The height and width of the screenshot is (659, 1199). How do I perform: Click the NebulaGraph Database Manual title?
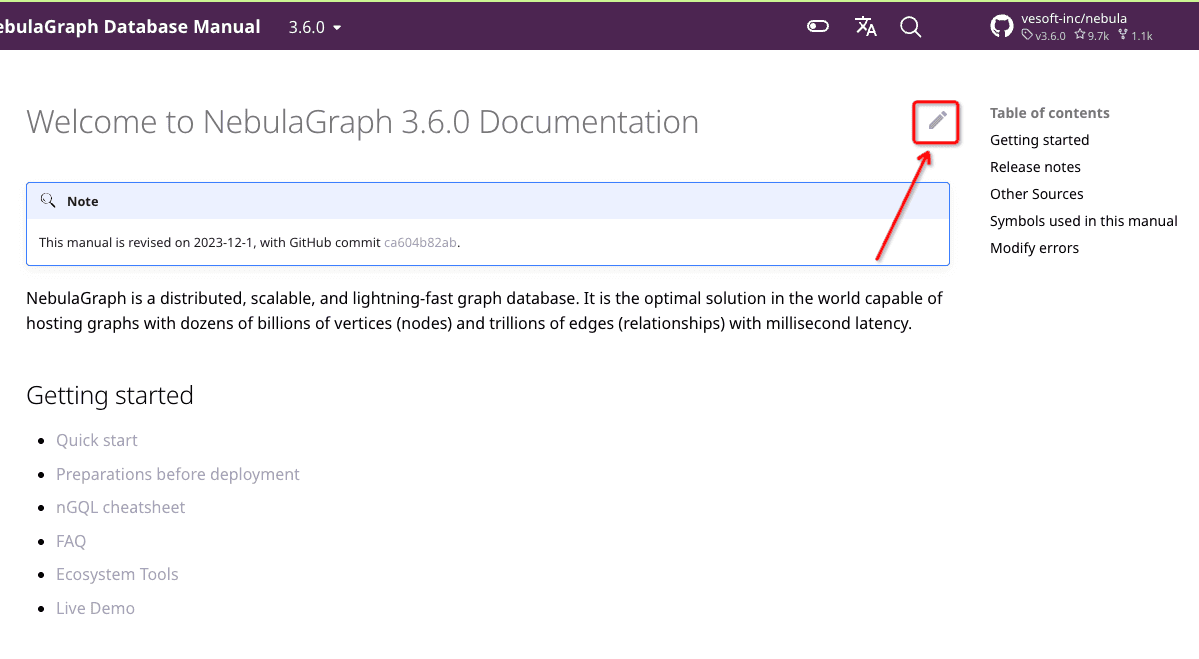(128, 27)
